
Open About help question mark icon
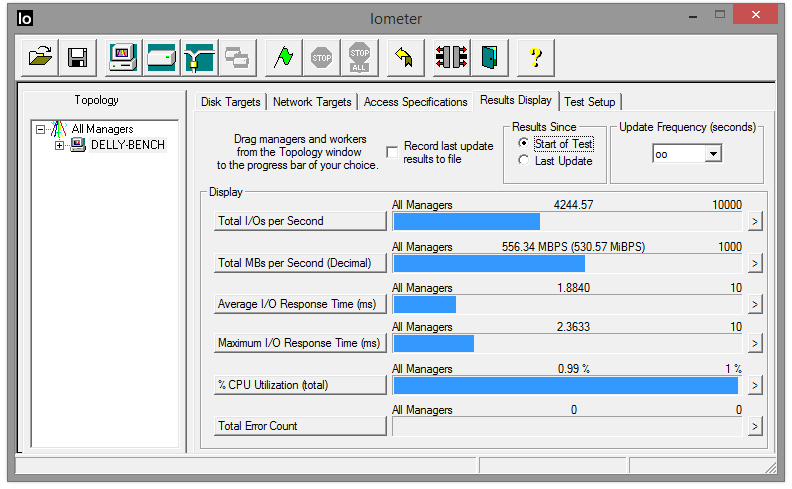(535, 57)
